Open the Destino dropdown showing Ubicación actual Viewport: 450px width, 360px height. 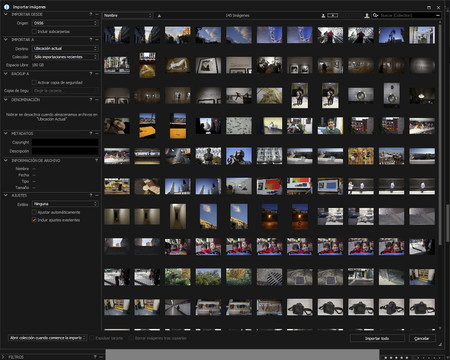[x=65, y=48]
